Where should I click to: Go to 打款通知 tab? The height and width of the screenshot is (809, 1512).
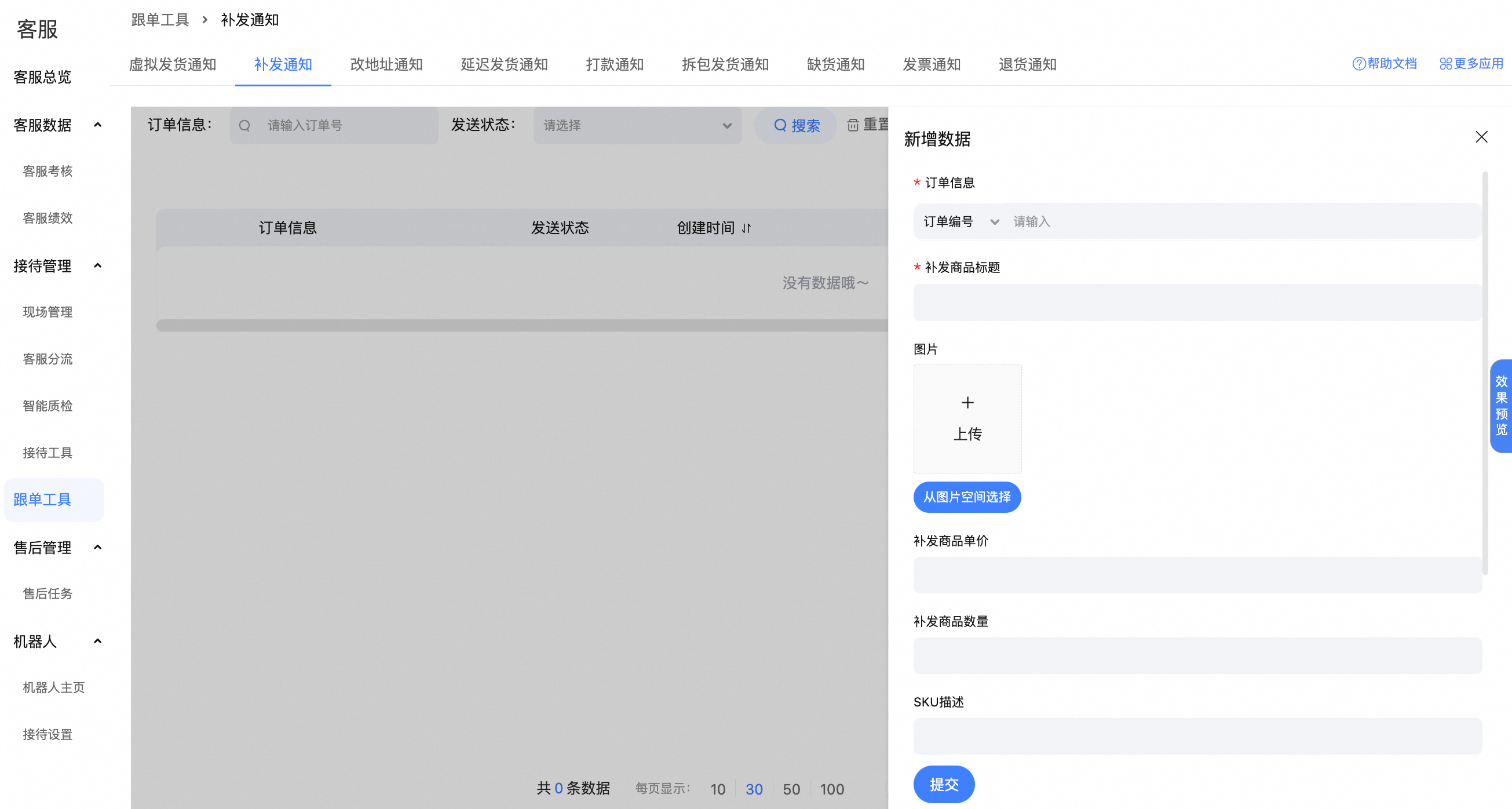pyautogui.click(x=615, y=64)
